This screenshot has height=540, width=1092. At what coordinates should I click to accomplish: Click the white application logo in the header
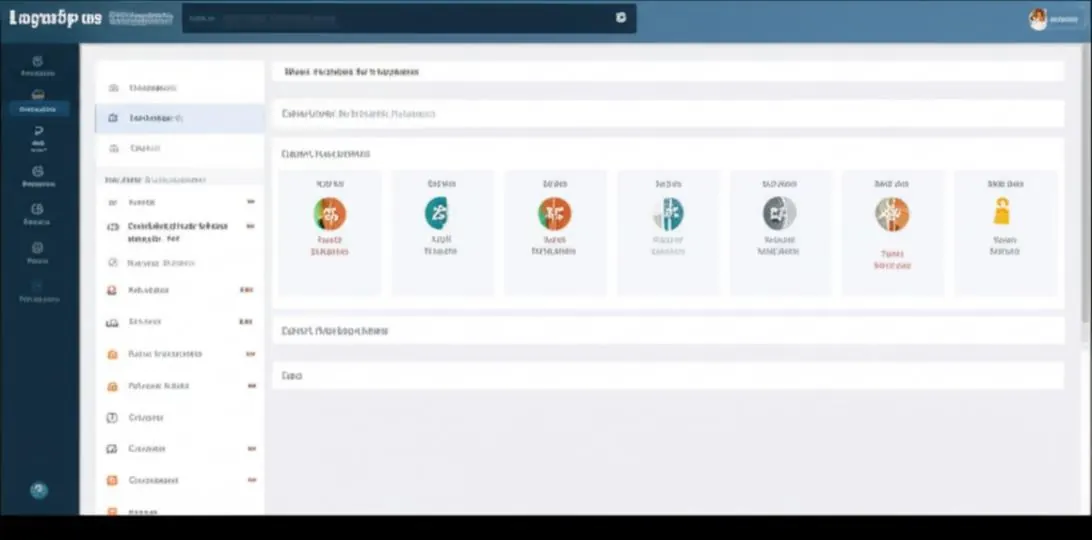[56, 19]
